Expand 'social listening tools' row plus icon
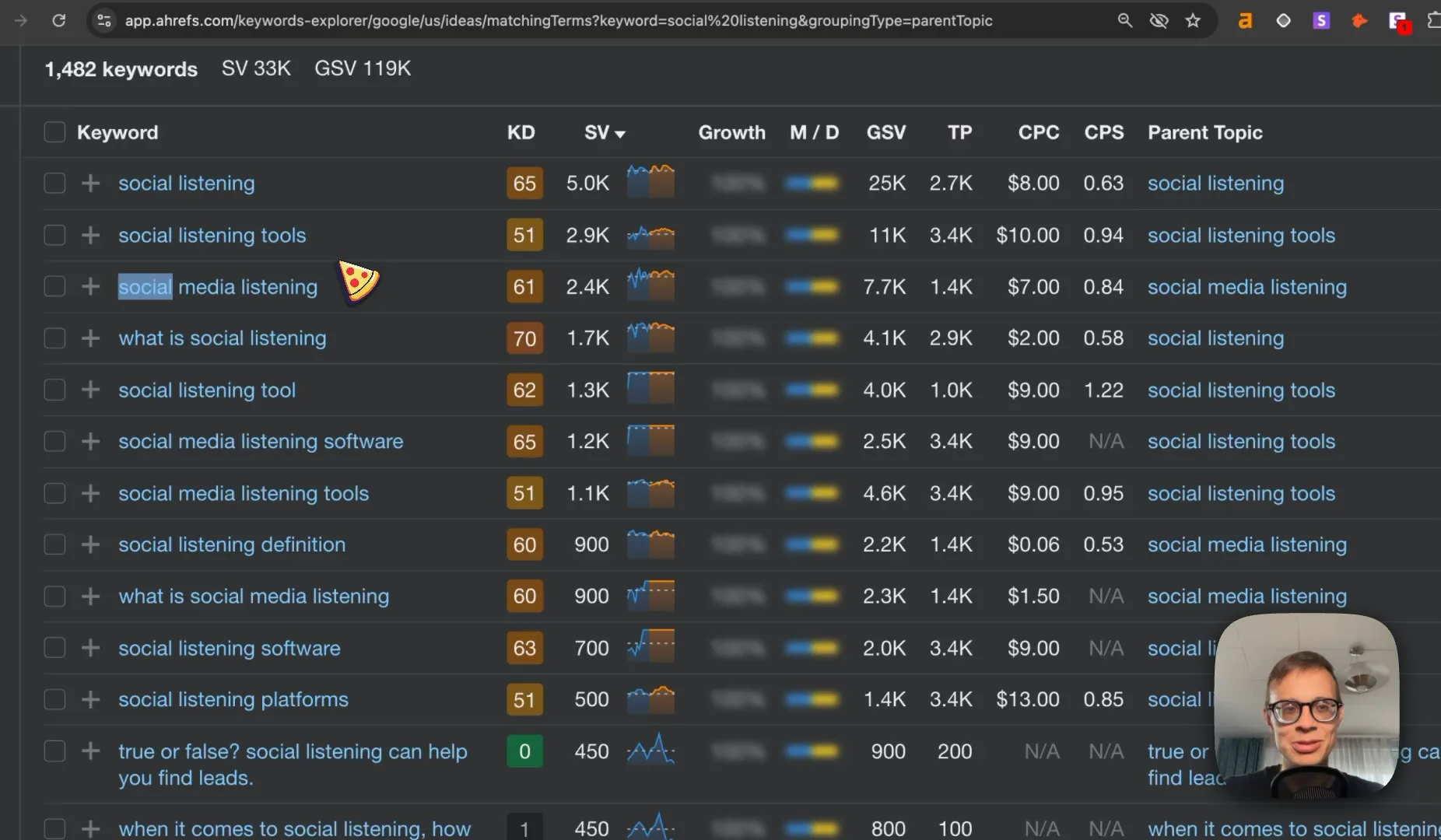The width and height of the screenshot is (1441, 840). 90,235
